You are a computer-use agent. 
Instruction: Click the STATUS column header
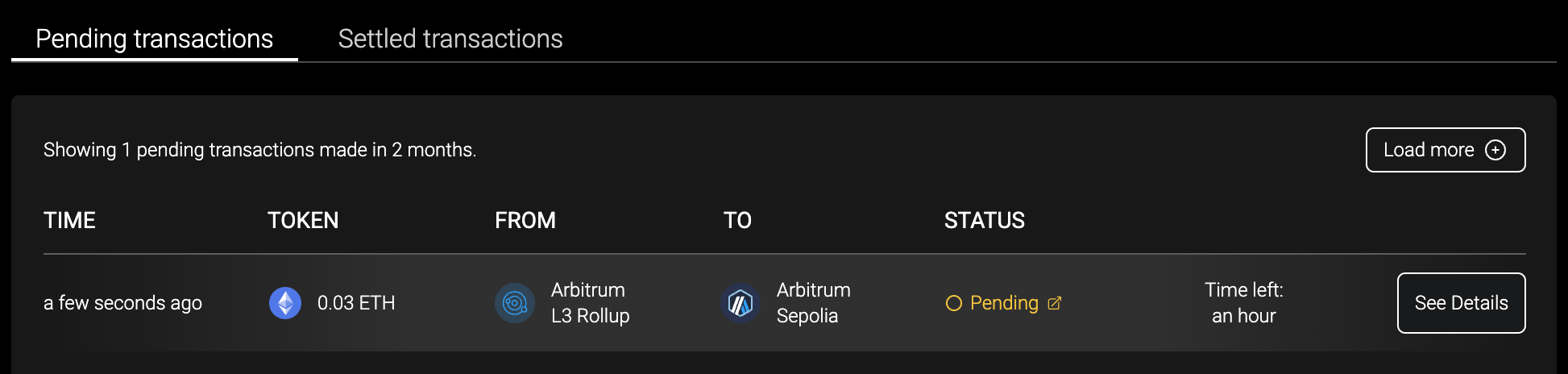(x=985, y=220)
